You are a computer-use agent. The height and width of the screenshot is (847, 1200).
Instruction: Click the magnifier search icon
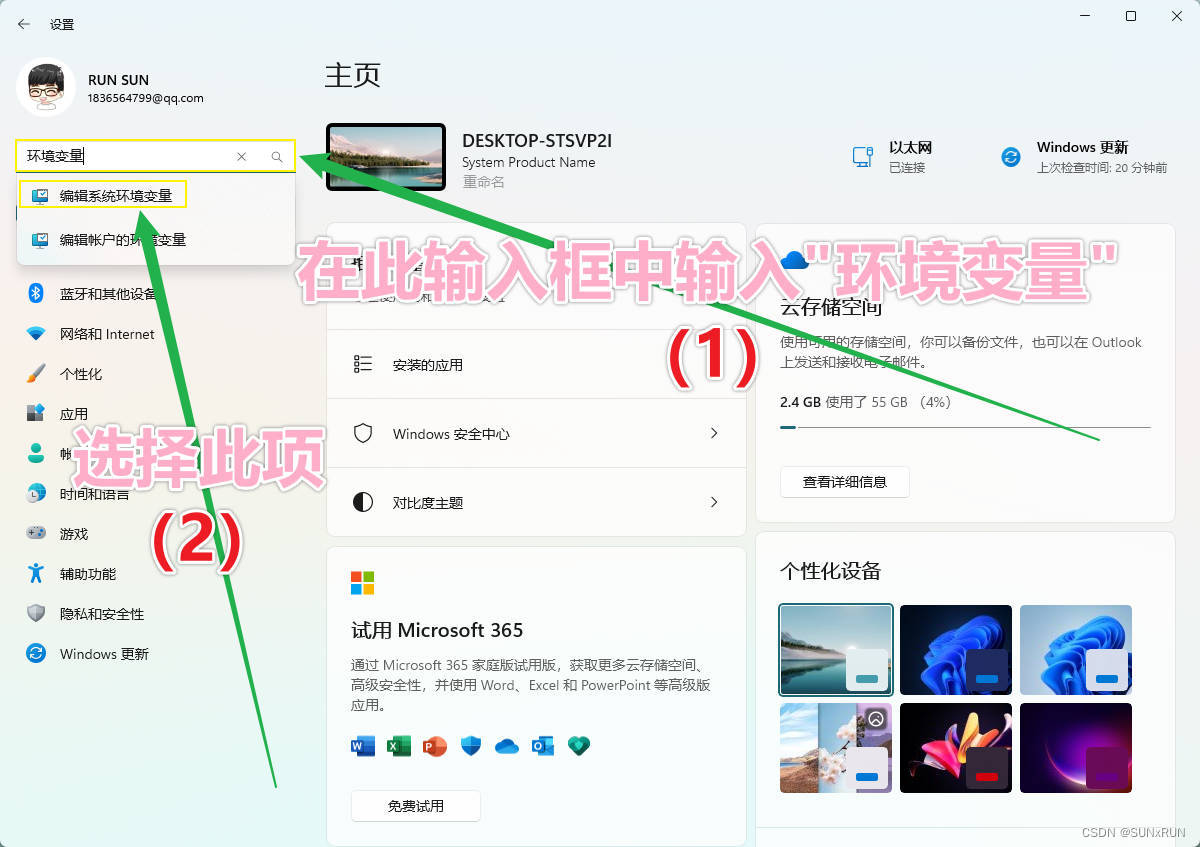click(x=277, y=157)
